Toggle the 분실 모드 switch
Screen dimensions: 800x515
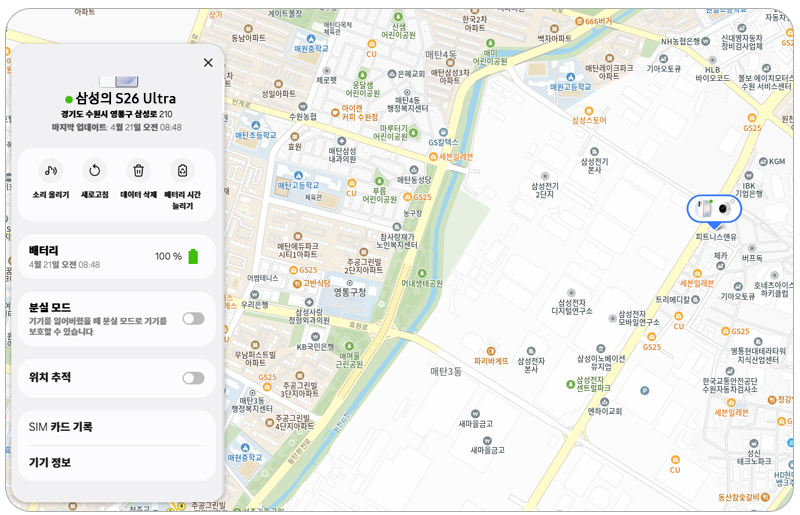pos(193,319)
